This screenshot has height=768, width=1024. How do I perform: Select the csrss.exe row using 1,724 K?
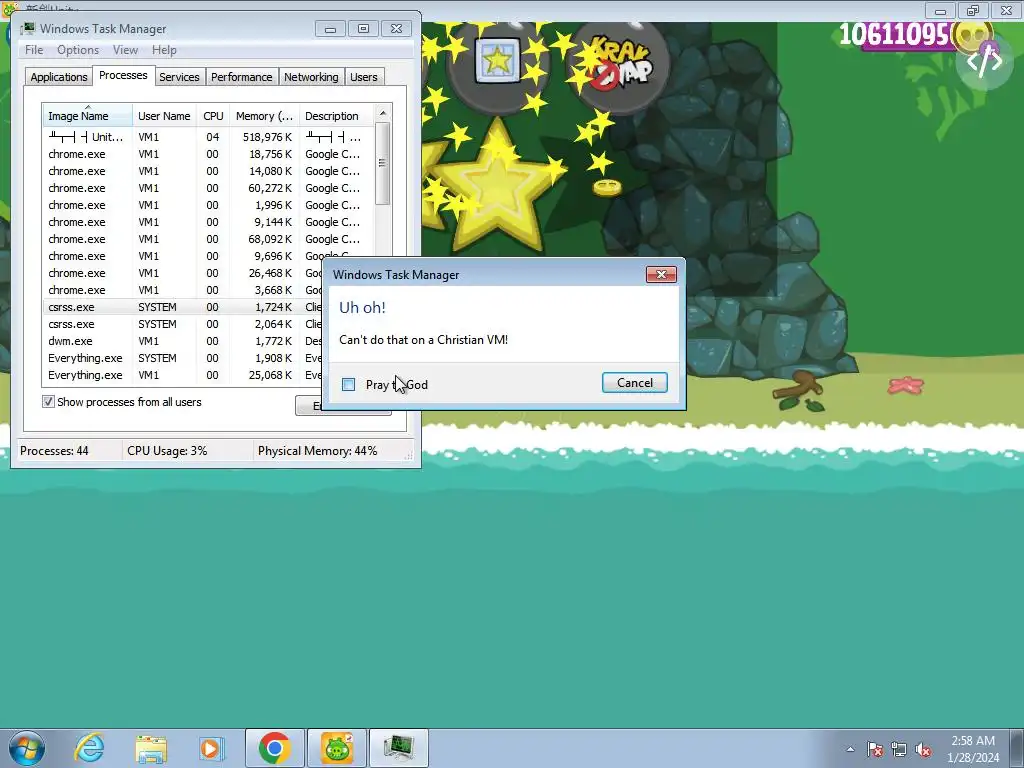pyautogui.click(x=183, y=307)
